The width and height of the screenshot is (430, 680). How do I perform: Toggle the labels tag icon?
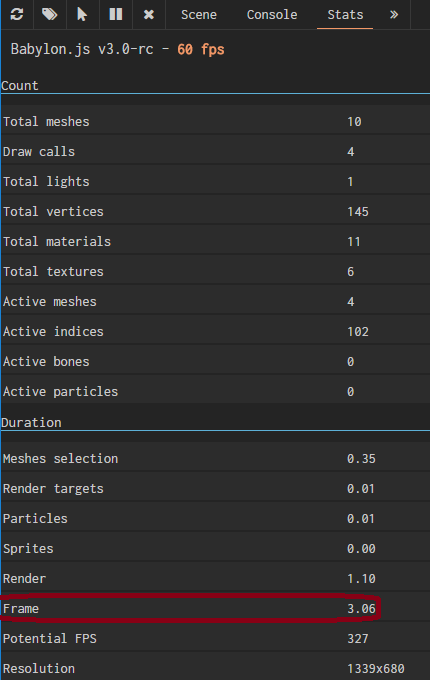tap(49, 14)
